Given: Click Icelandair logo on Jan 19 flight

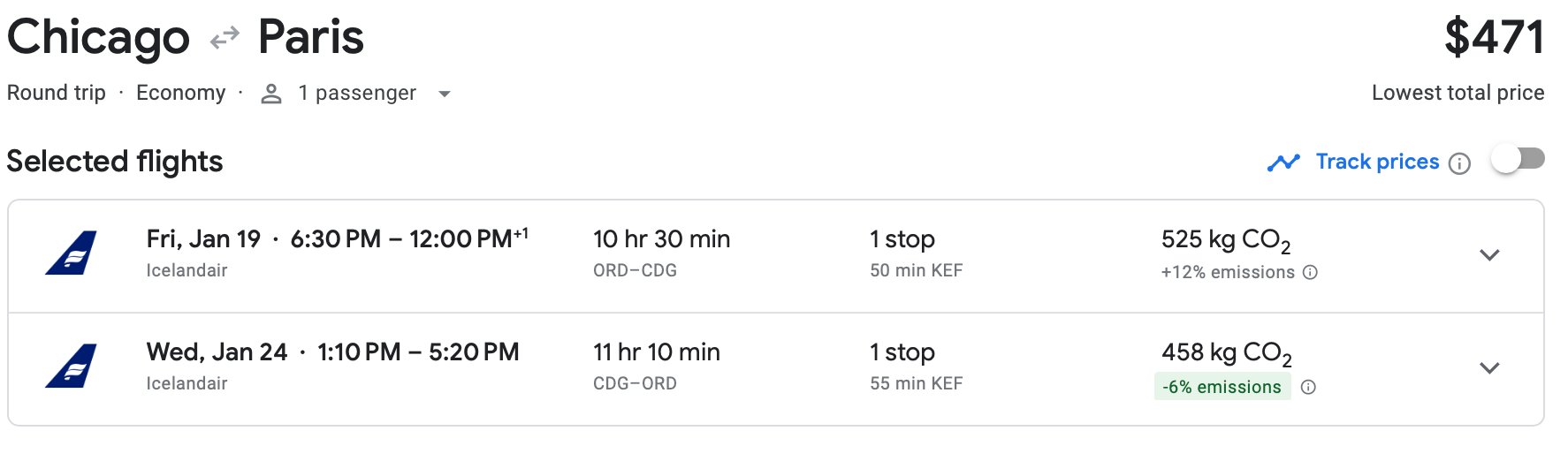Looking at the screenshot, I should [x=72, y=253].
